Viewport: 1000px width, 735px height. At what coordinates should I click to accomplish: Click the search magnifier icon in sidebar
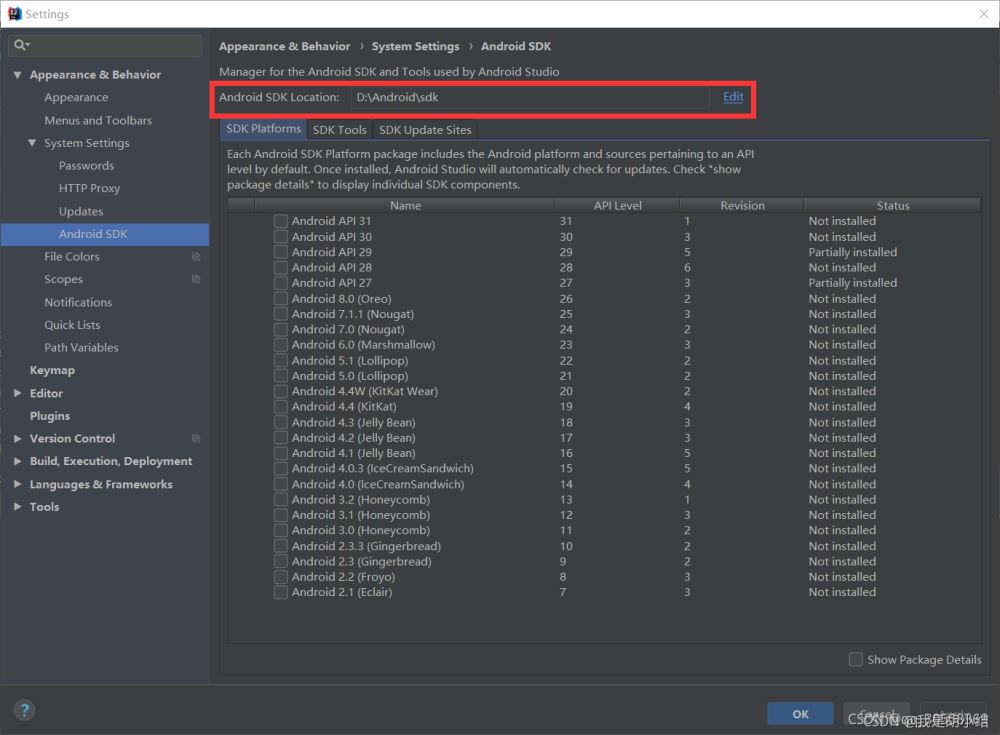tap(20, 45)
